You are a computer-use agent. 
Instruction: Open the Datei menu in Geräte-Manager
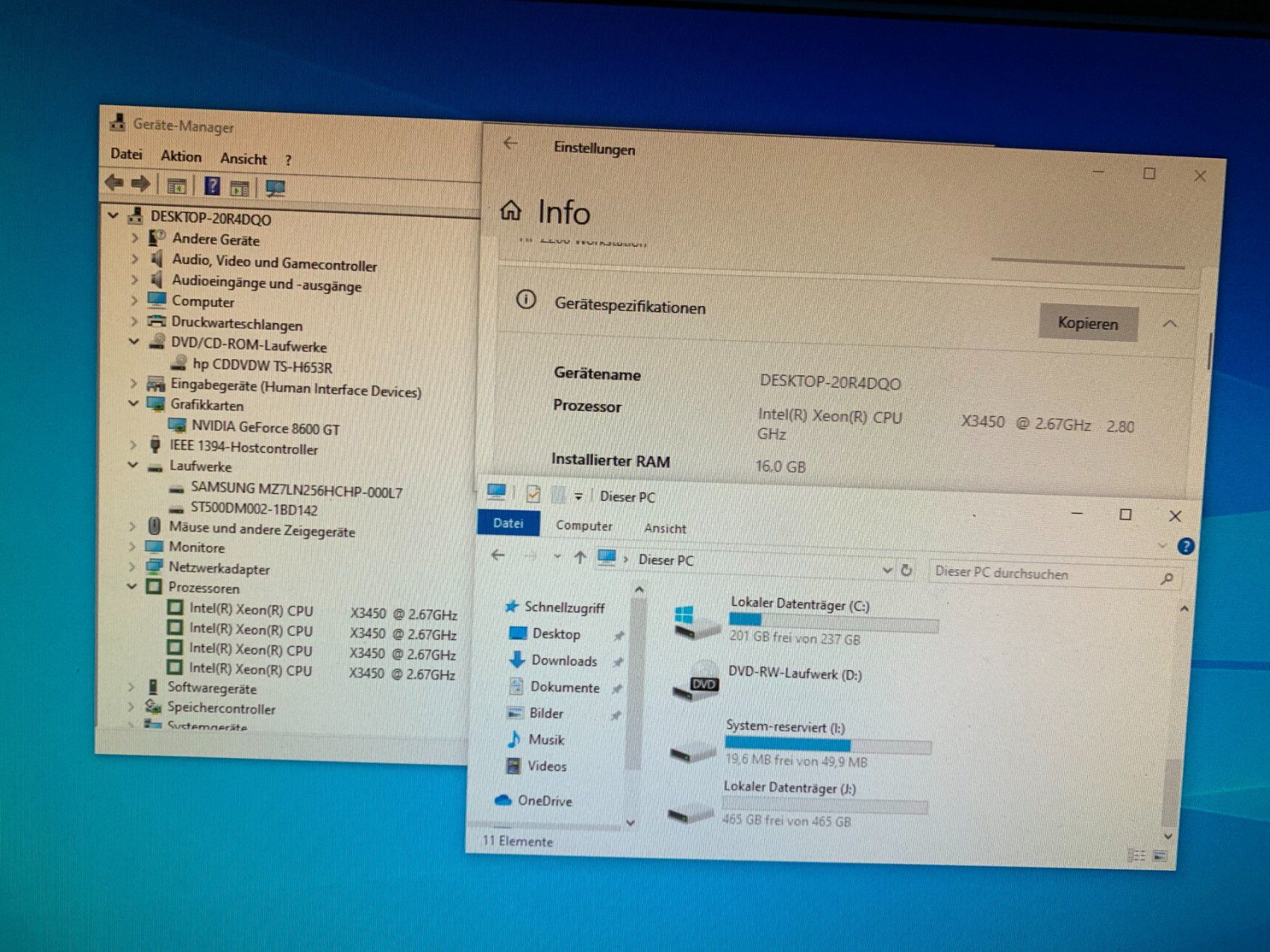pyautogui.click(x=126, y=154)
